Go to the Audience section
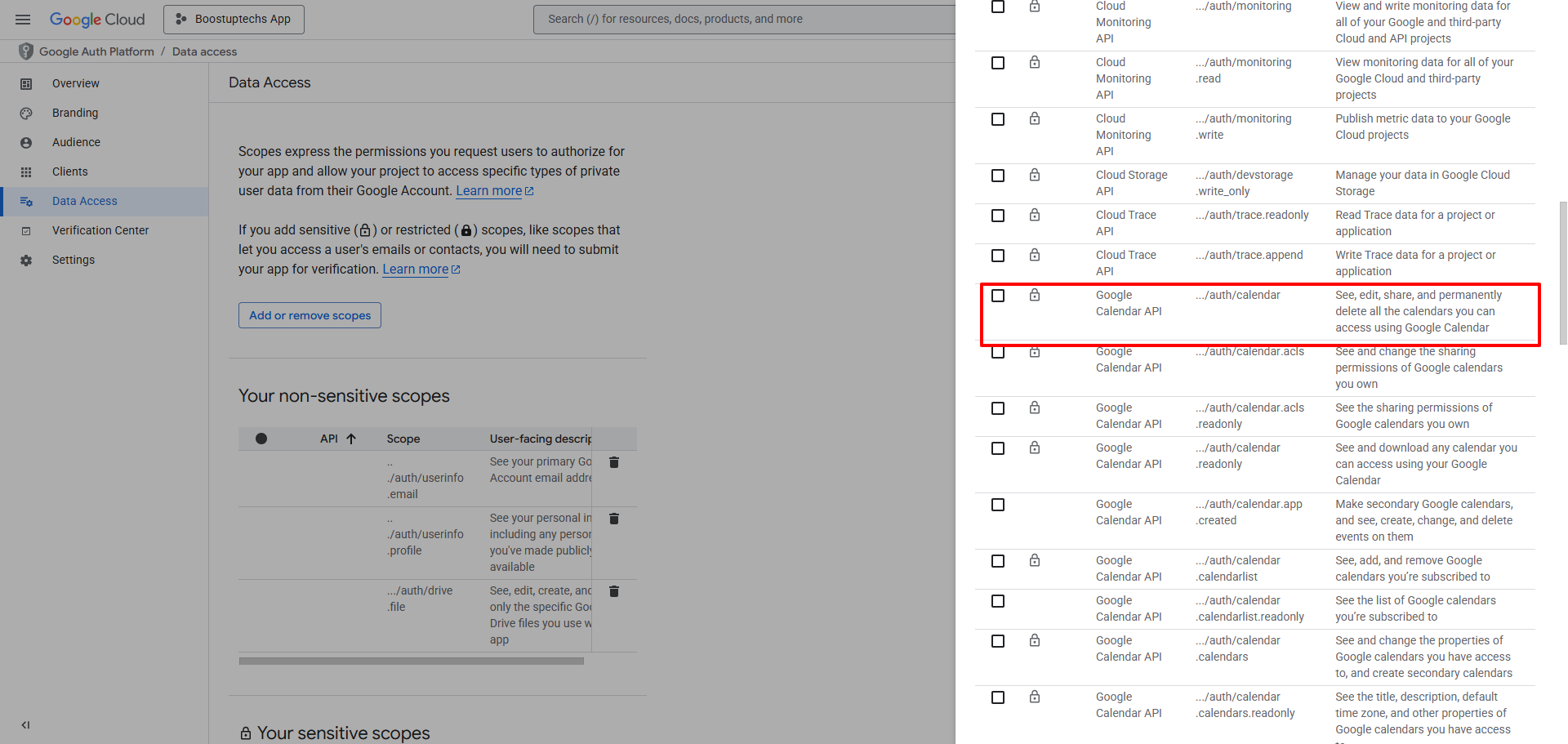The image size is (1568, 744). point(76,142)
